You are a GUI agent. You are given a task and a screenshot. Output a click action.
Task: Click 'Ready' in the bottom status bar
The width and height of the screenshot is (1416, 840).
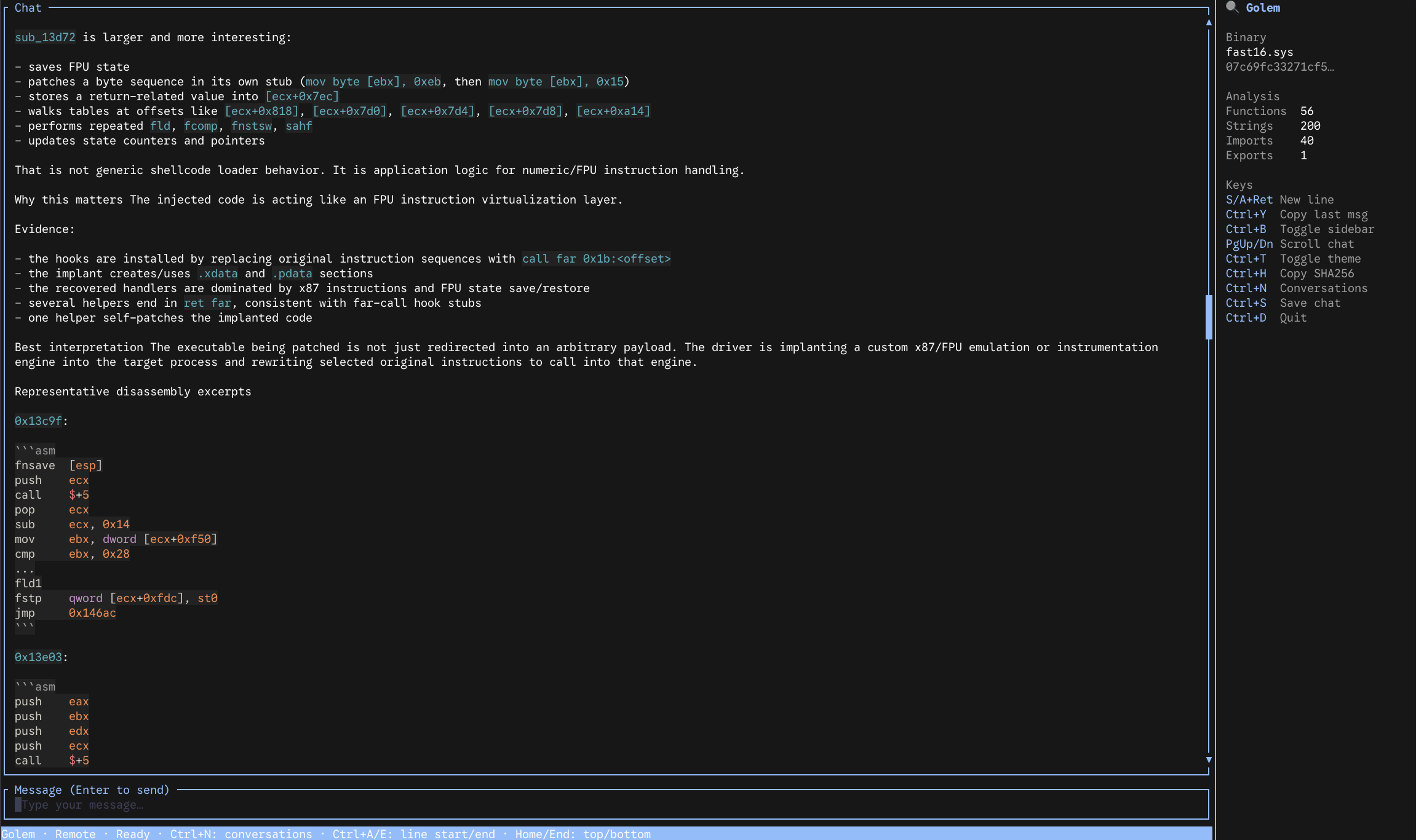point(133,834)
